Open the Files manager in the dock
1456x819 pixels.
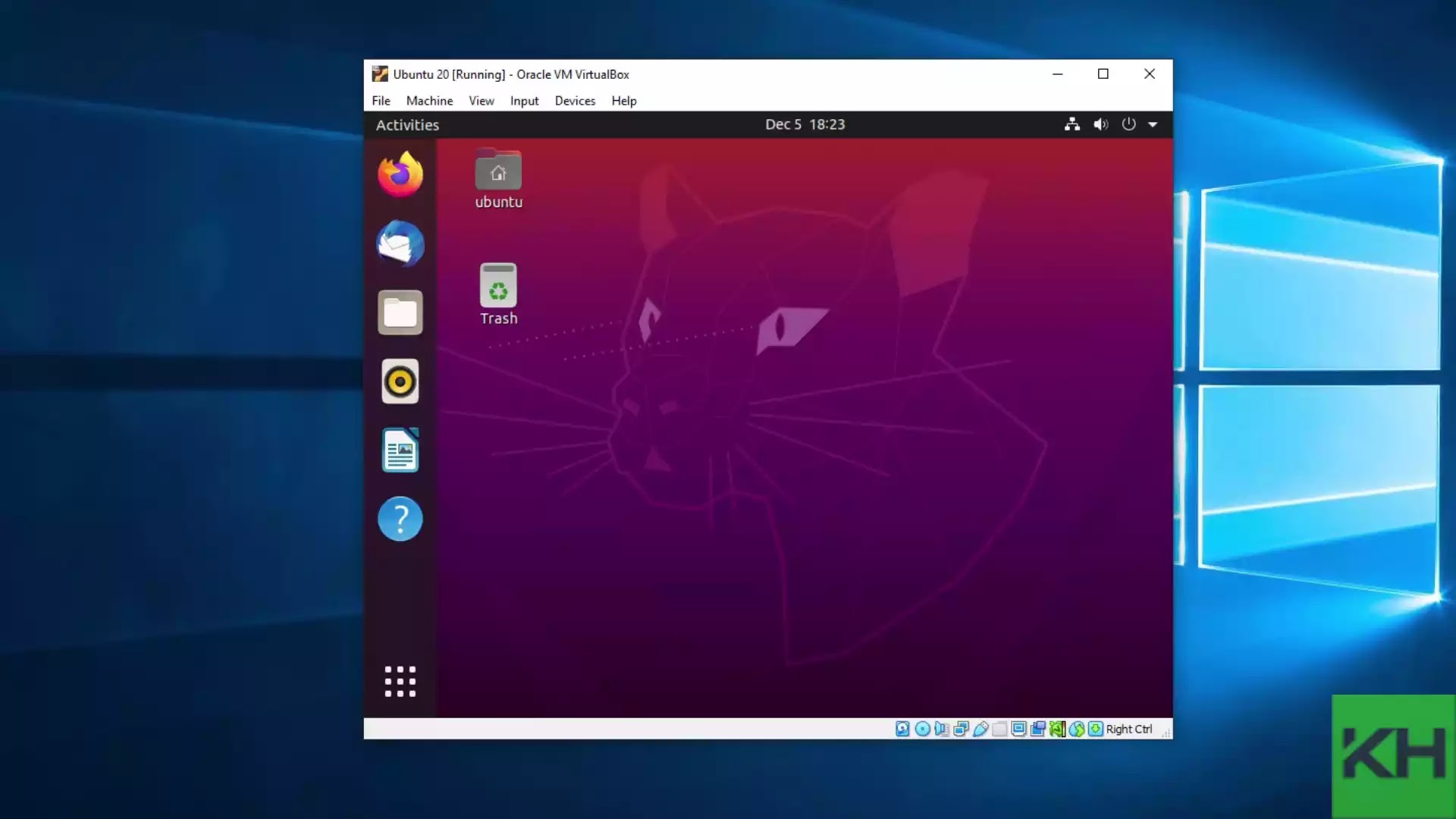point(400,312)
